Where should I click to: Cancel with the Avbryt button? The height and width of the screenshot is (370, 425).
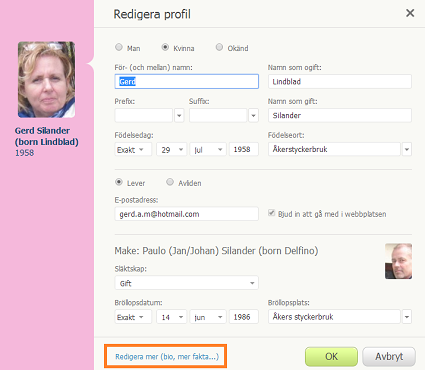[389, 357]
